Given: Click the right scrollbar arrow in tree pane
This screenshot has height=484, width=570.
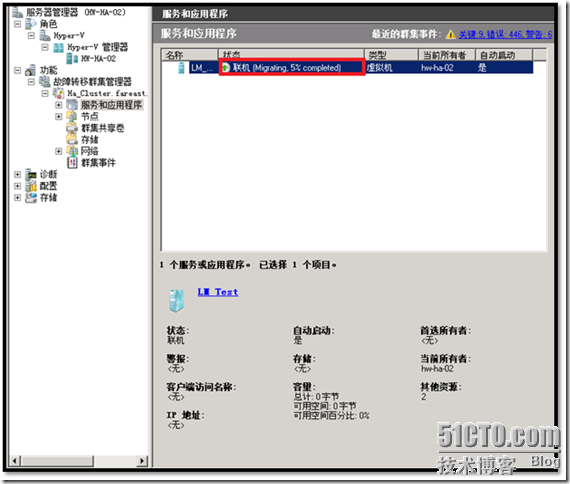Looking at the screenshot, I should coord(142,461).
